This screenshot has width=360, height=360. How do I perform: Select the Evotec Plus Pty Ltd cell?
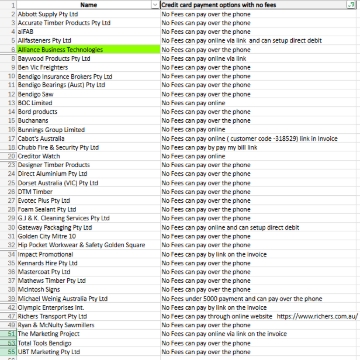pyautogui.click(x=88, y=201)
